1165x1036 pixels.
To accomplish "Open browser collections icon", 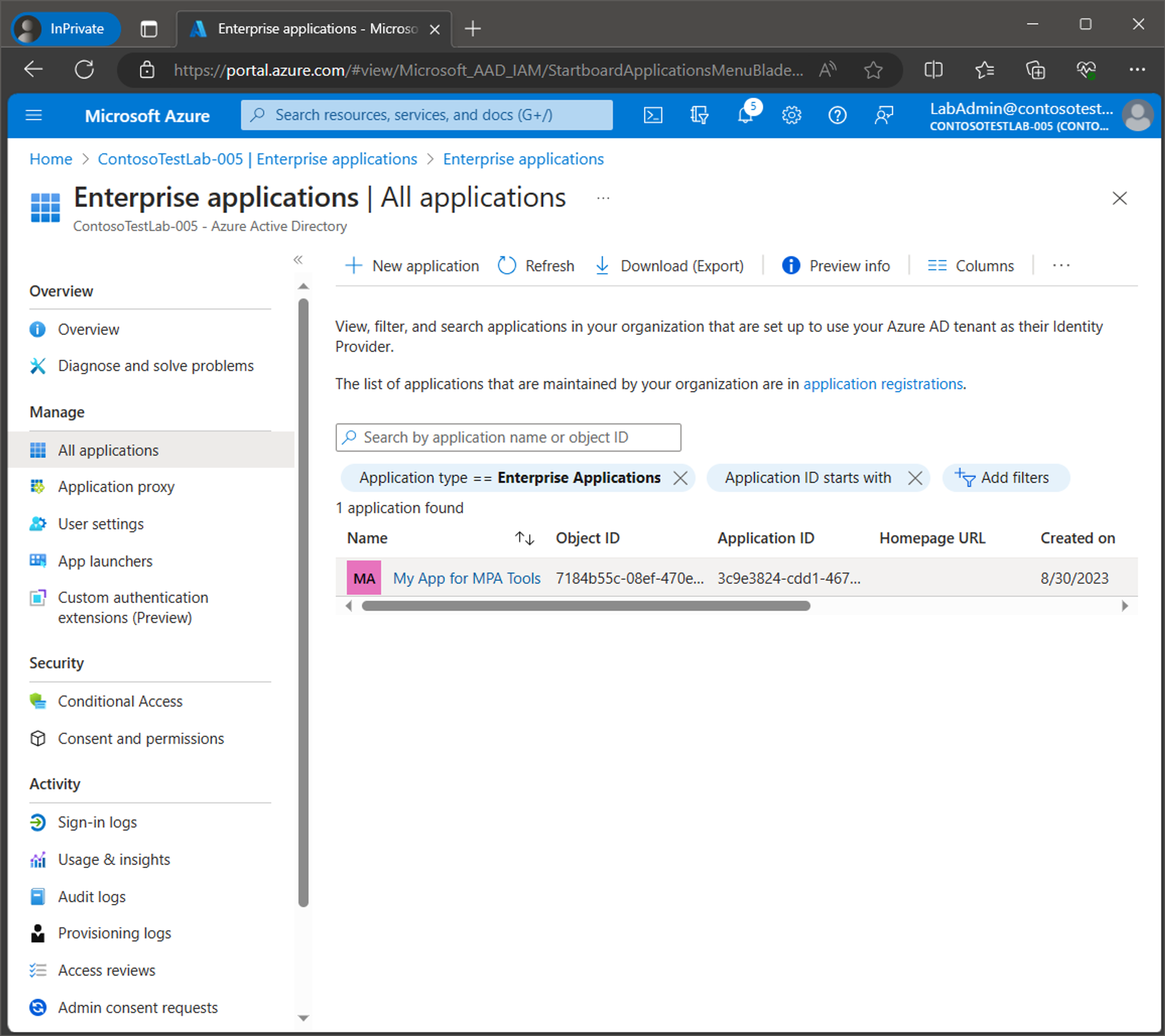I will click(x=1035, y=70).
